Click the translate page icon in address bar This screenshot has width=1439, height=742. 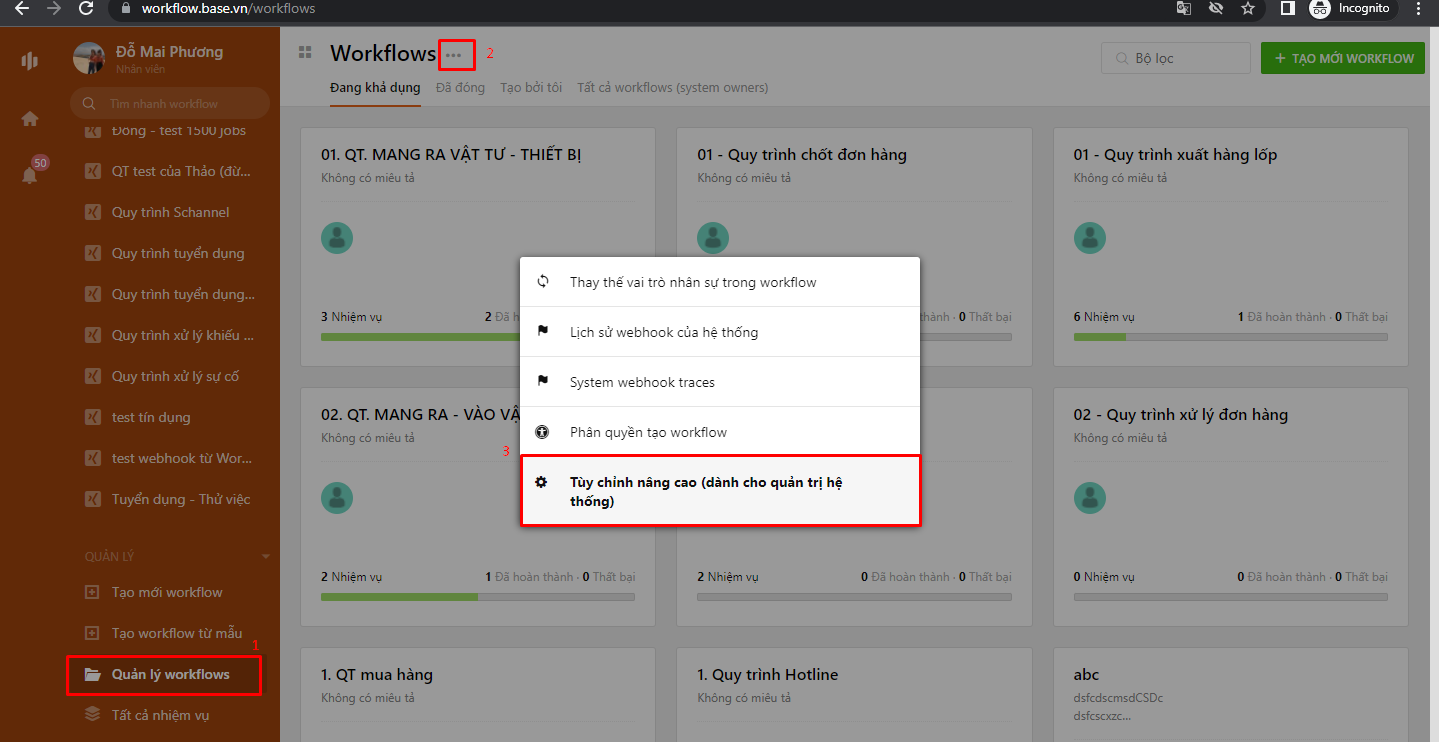1184,8
